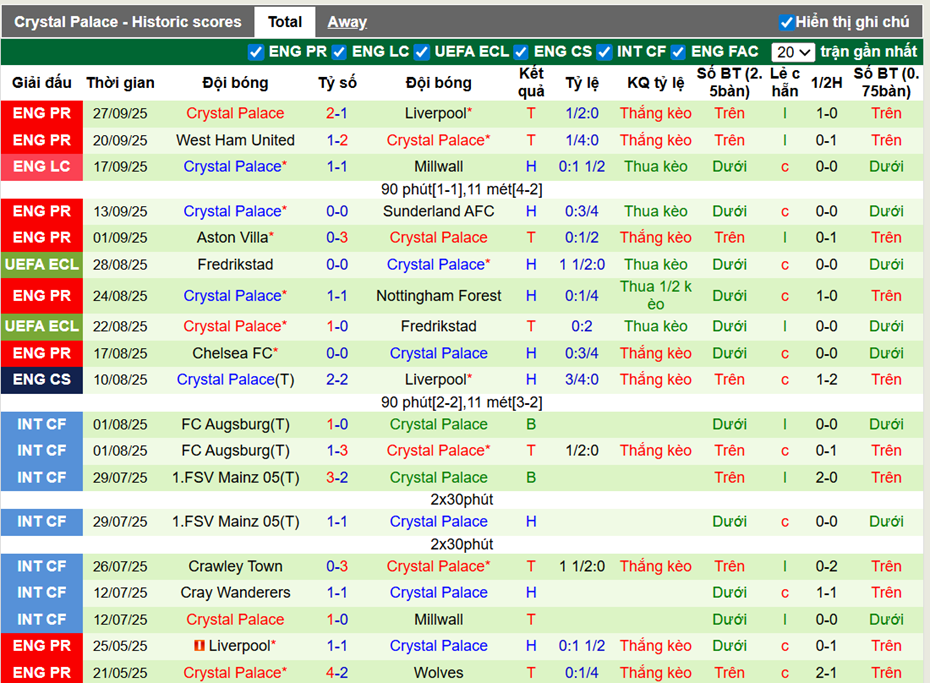Click the UEFA ECL label on 22/08/25
Image resolution: width=930 pixels, height=683 pixels.
pos(42,326)
